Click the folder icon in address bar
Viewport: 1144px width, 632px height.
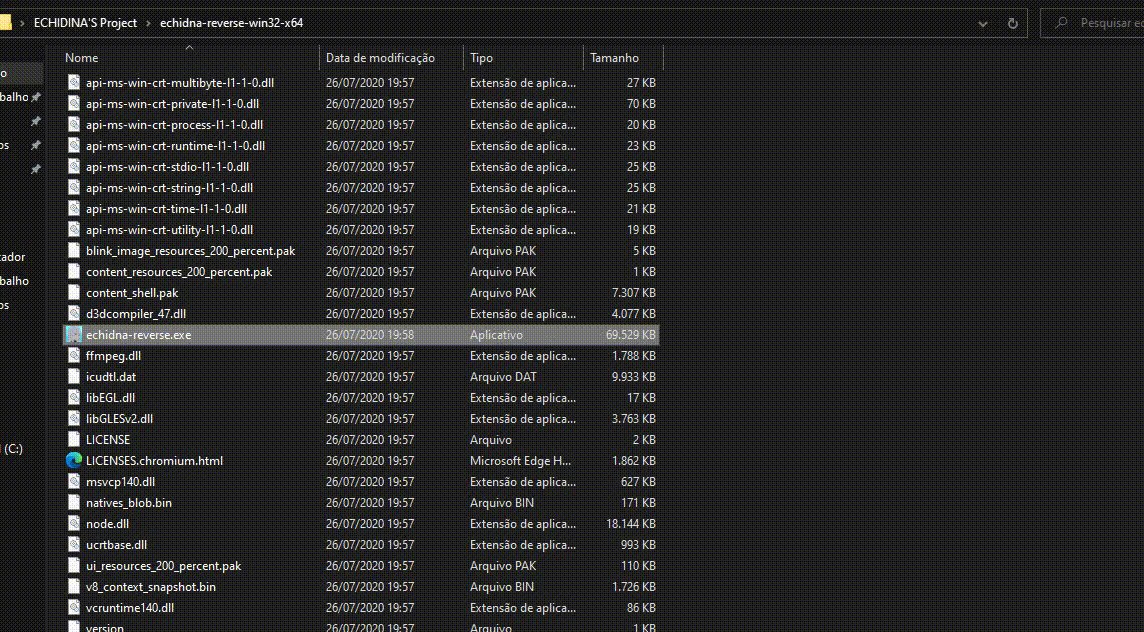click(5, 23)
